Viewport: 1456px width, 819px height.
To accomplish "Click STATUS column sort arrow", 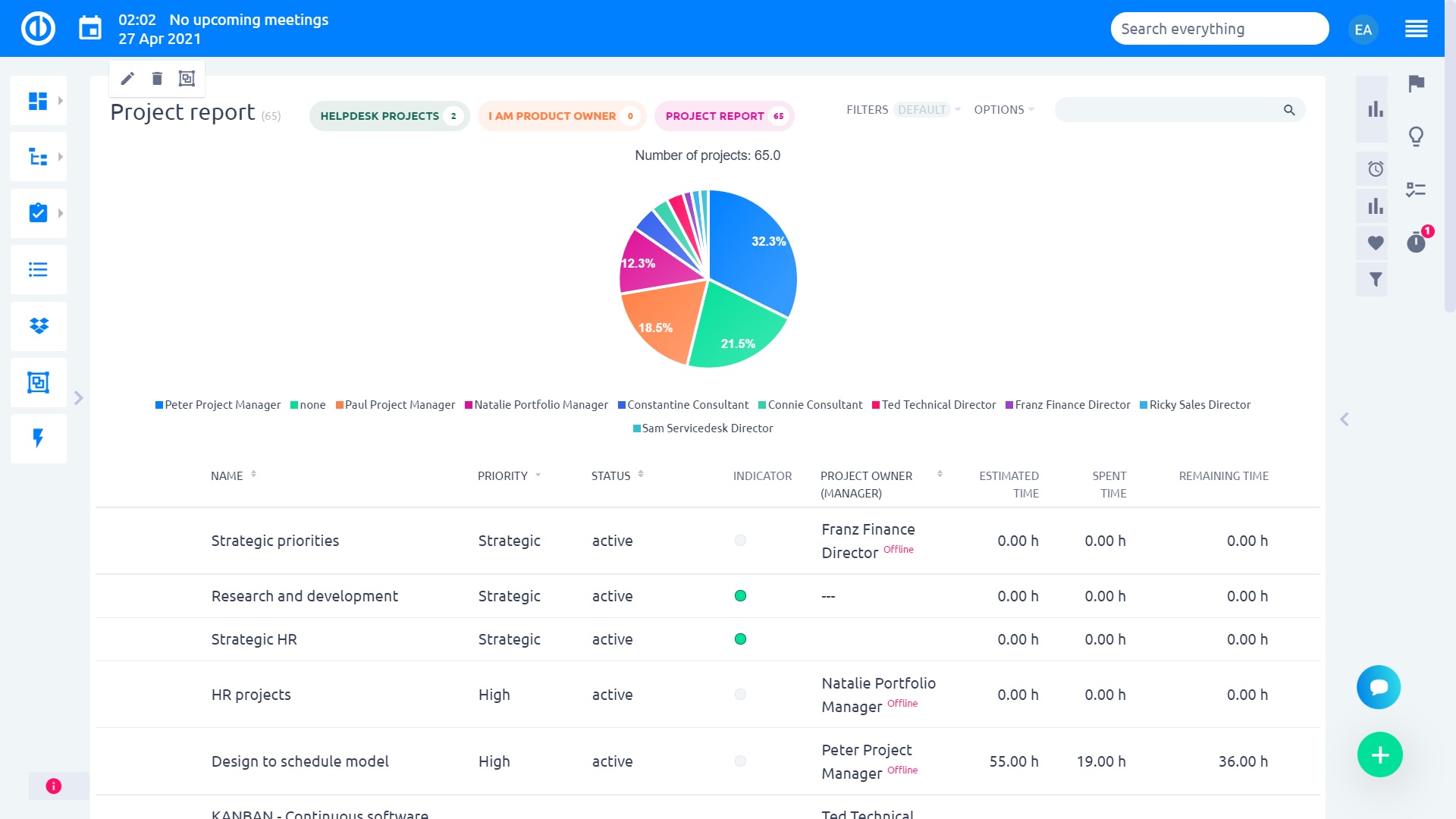I will (x=640, y=475).
